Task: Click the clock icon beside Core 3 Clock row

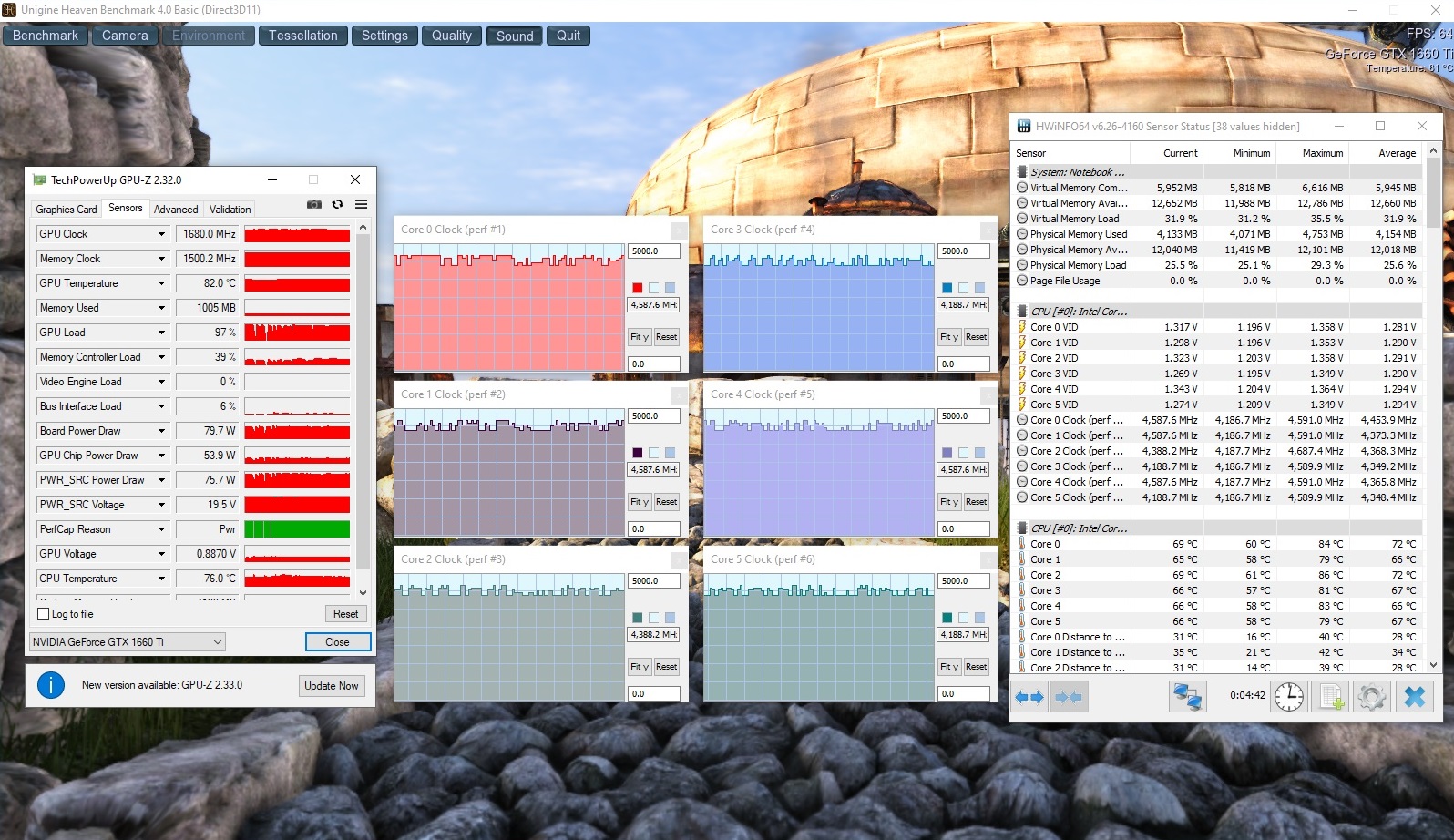Action: (x=1022, y=466)
